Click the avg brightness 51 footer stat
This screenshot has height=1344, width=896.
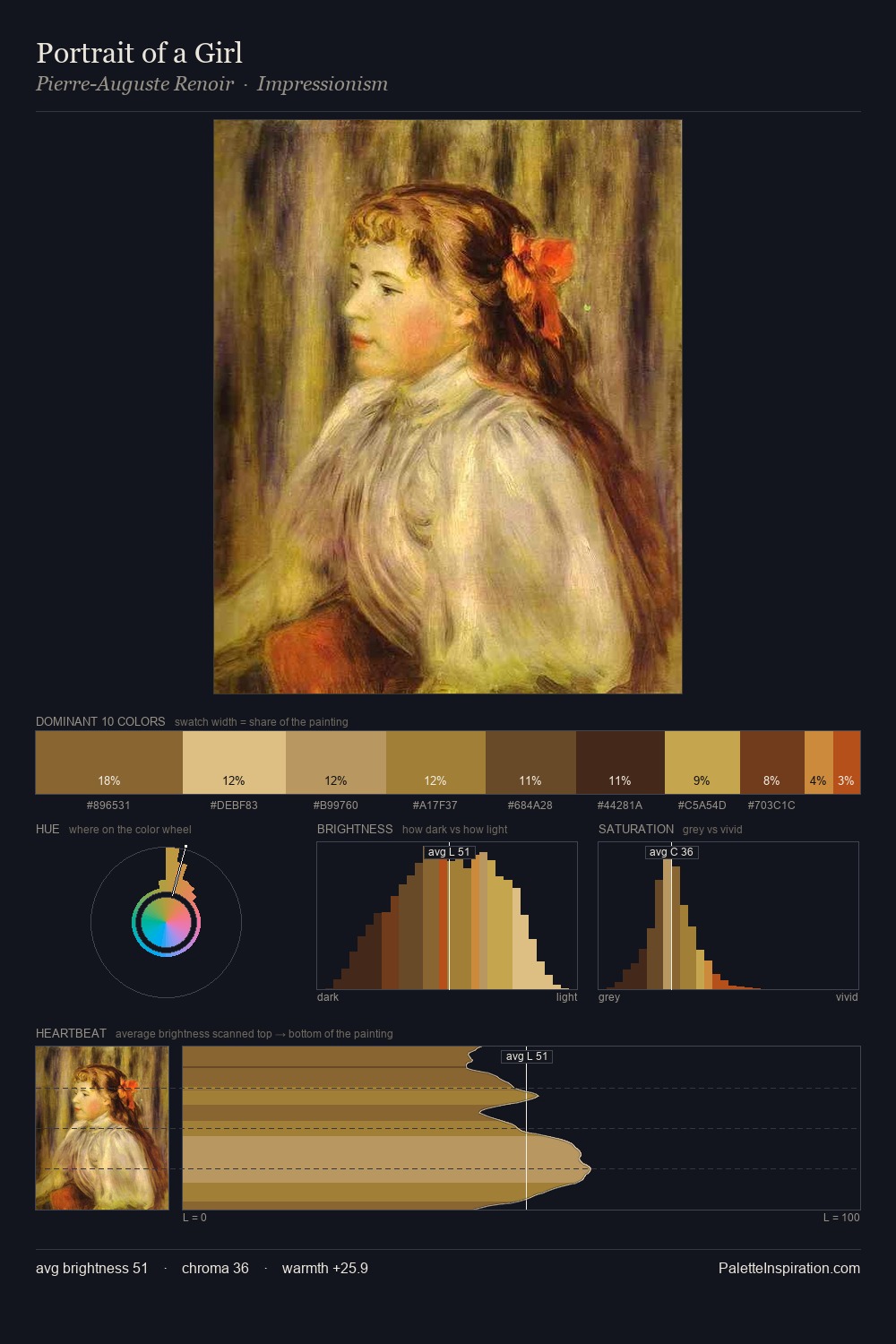[x=91, y=1269]
